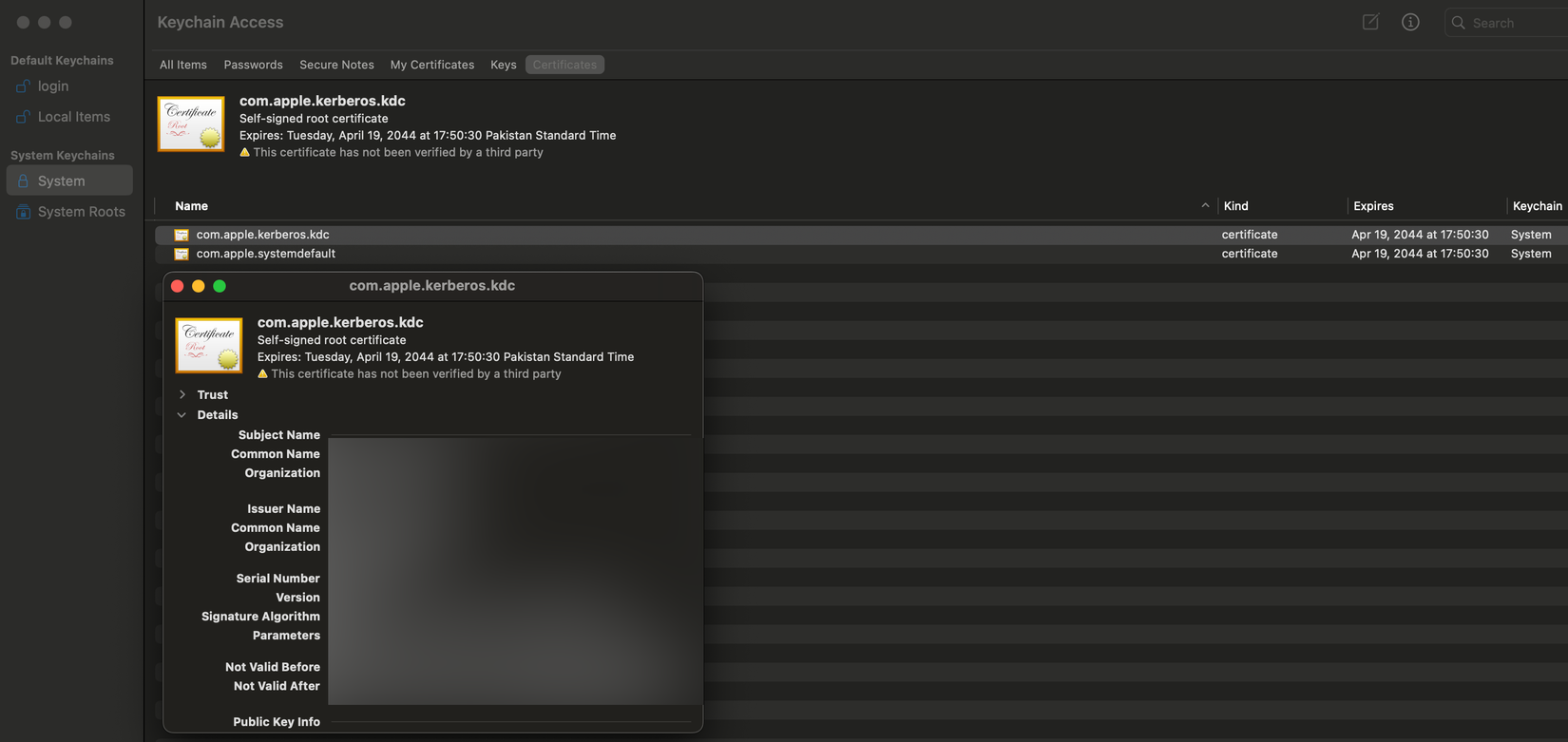The height and width of the screenshot is (742, 1568).
Task: Zoom the com.apple.kerberos.kdc detail window
Action: (220, 286)
